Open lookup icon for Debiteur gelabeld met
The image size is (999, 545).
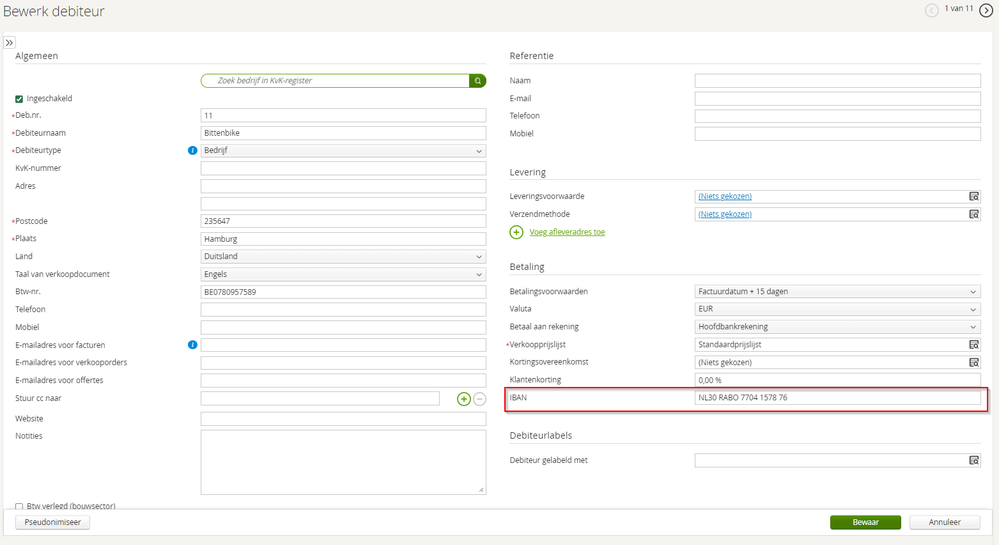point(974,461)
